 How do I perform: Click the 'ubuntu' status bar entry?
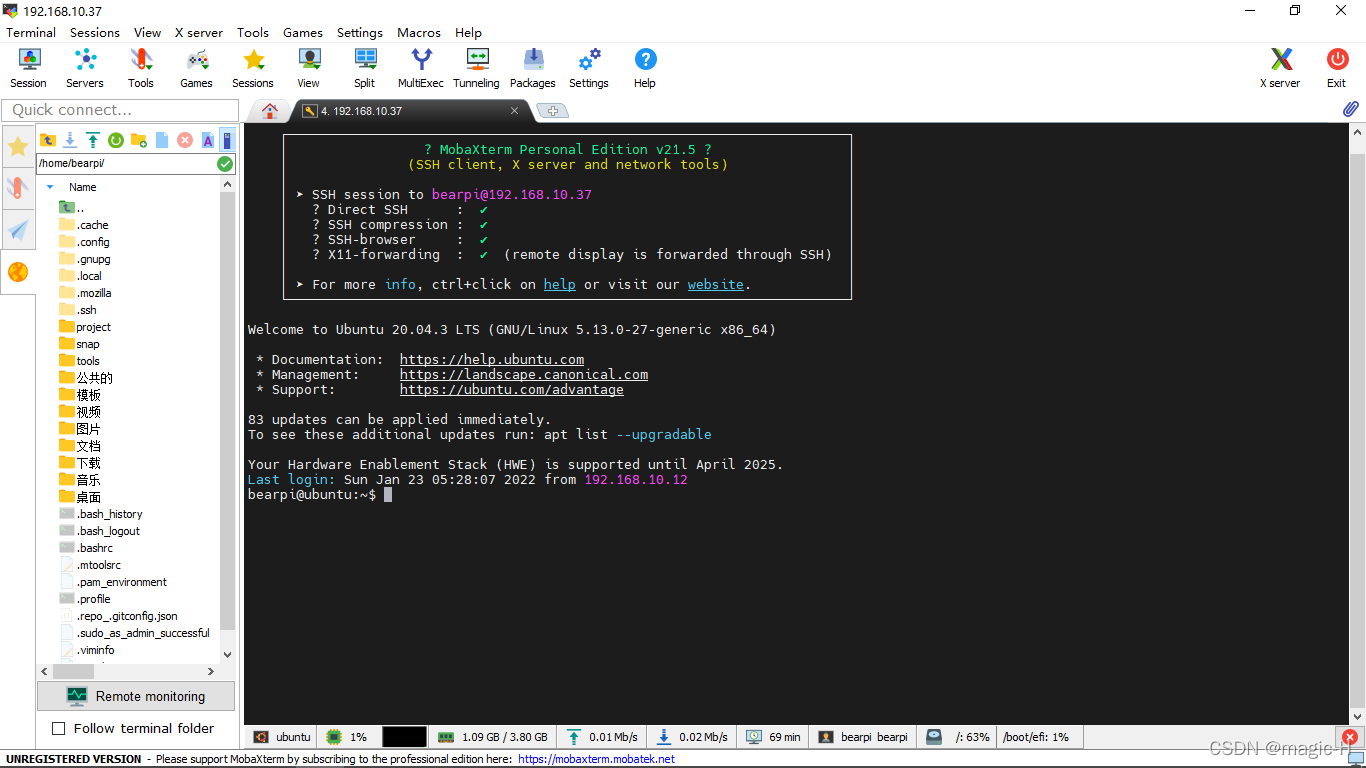coord(283,737)
